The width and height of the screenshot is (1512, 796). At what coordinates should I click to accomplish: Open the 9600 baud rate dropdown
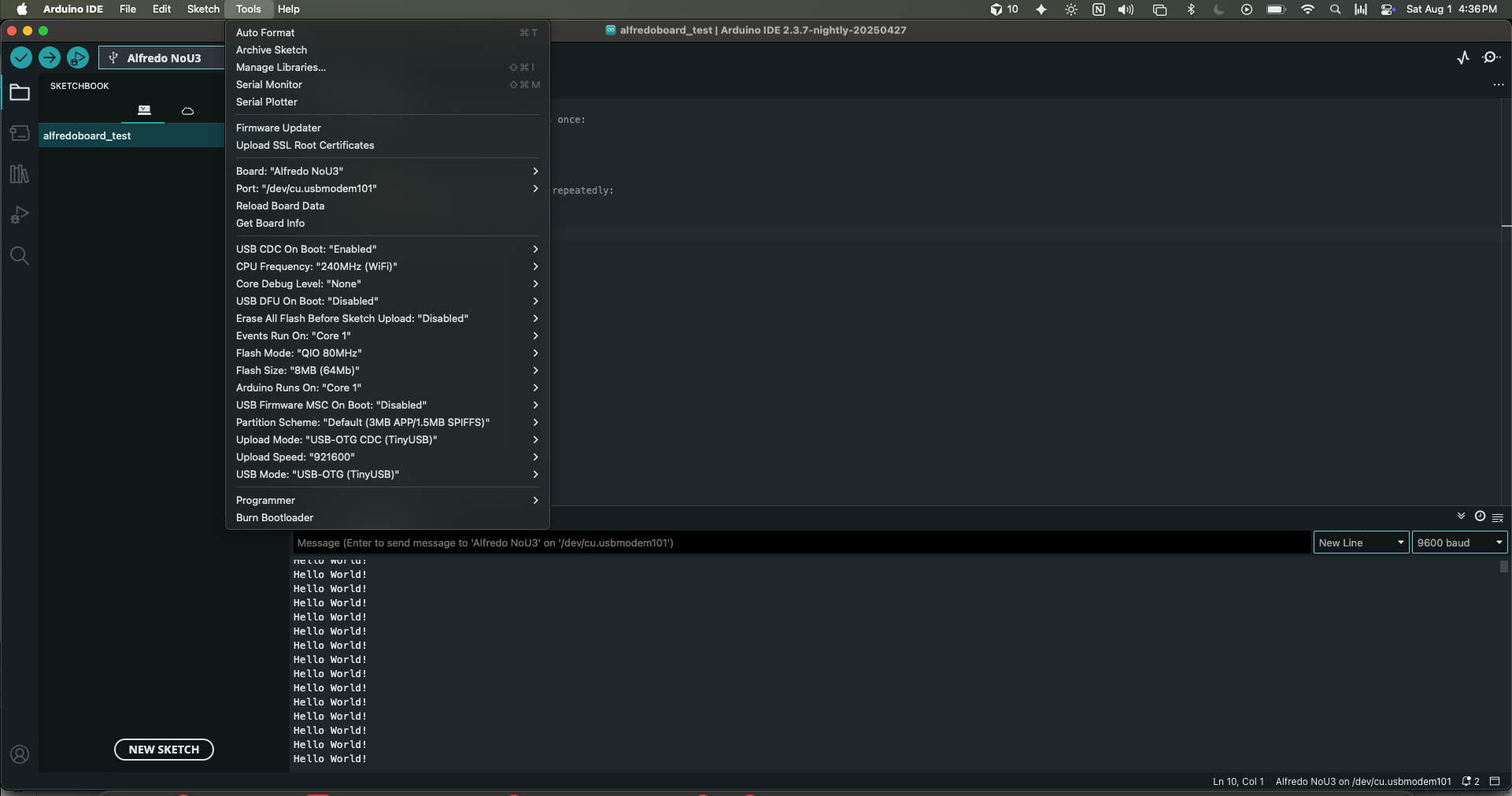1459,542
